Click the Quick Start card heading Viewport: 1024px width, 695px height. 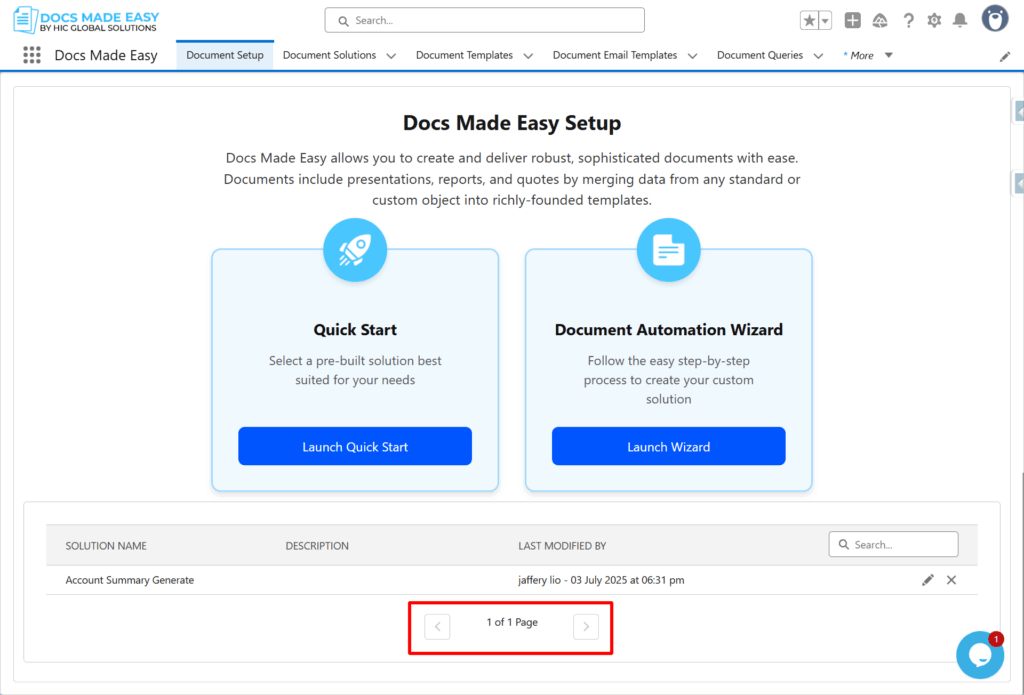[x=355, y=330]
